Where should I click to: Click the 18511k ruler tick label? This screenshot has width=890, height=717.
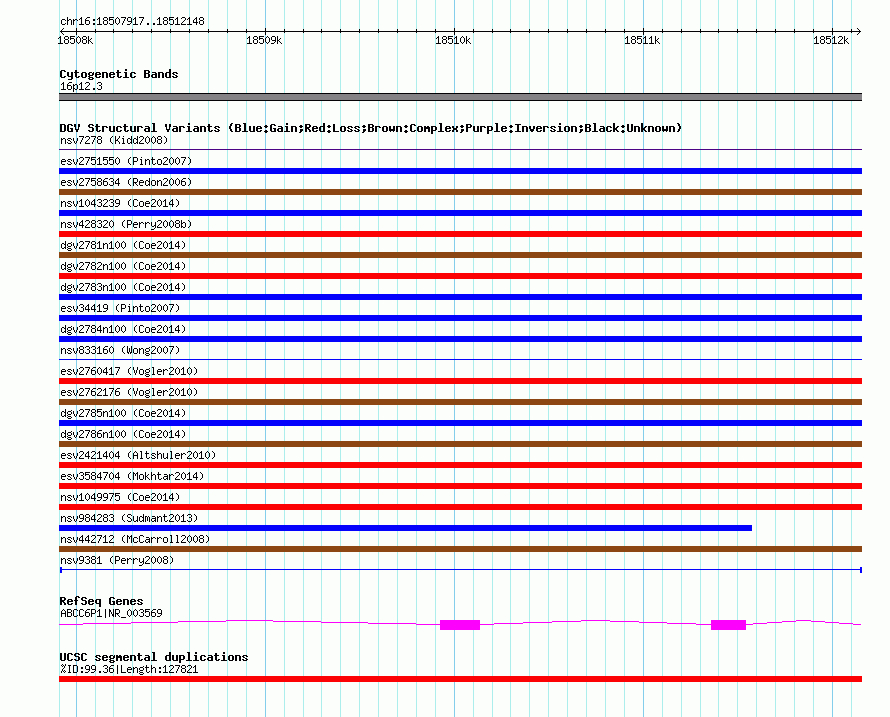point(642,40)
